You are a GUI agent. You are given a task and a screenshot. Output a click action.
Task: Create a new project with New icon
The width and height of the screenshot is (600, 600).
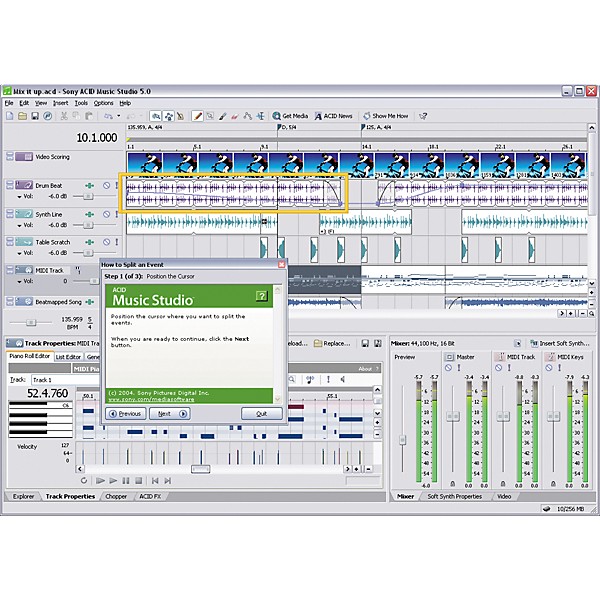click(10, 116)
